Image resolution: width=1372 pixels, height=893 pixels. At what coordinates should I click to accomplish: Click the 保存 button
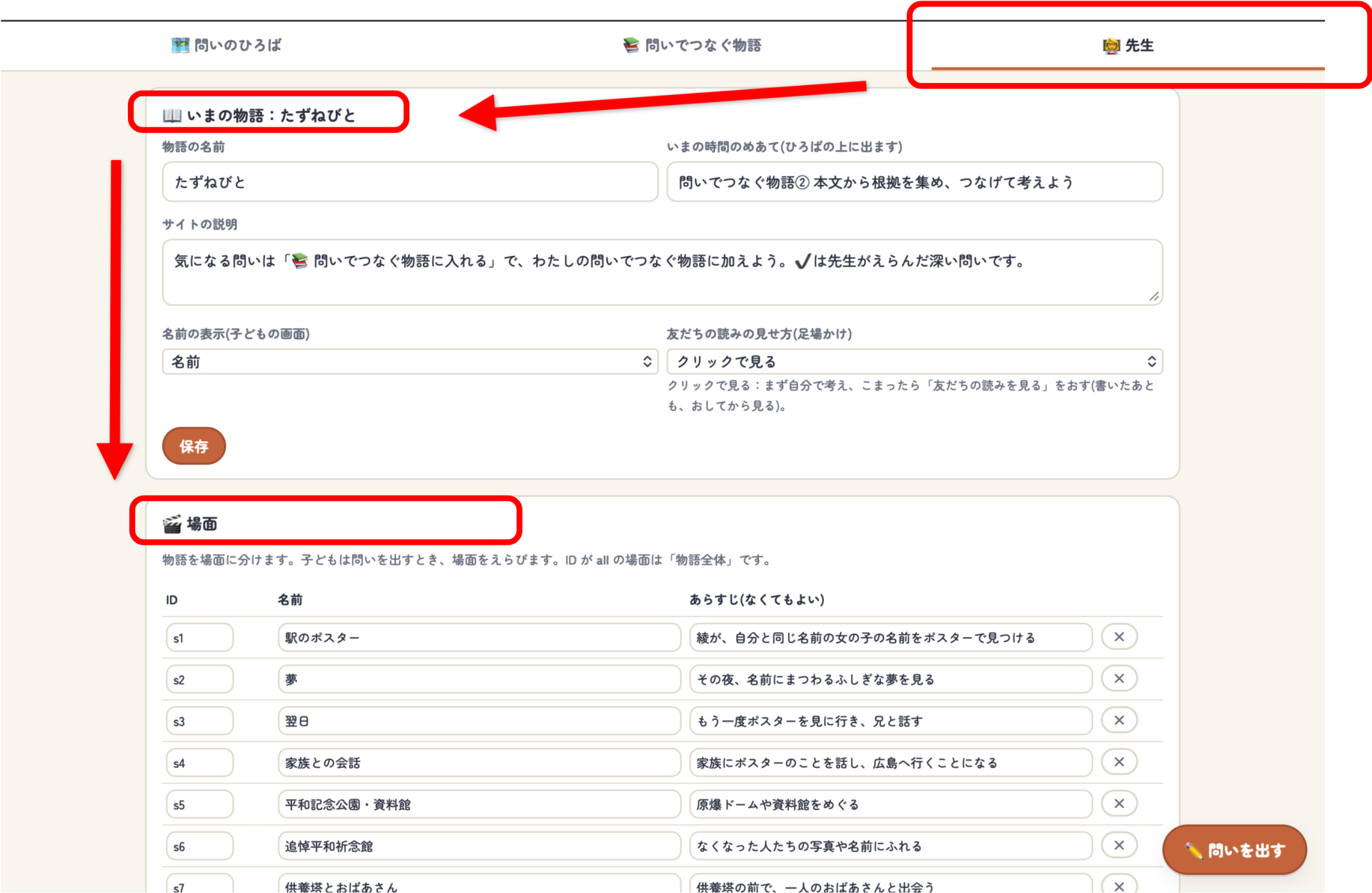pos(194,446)
